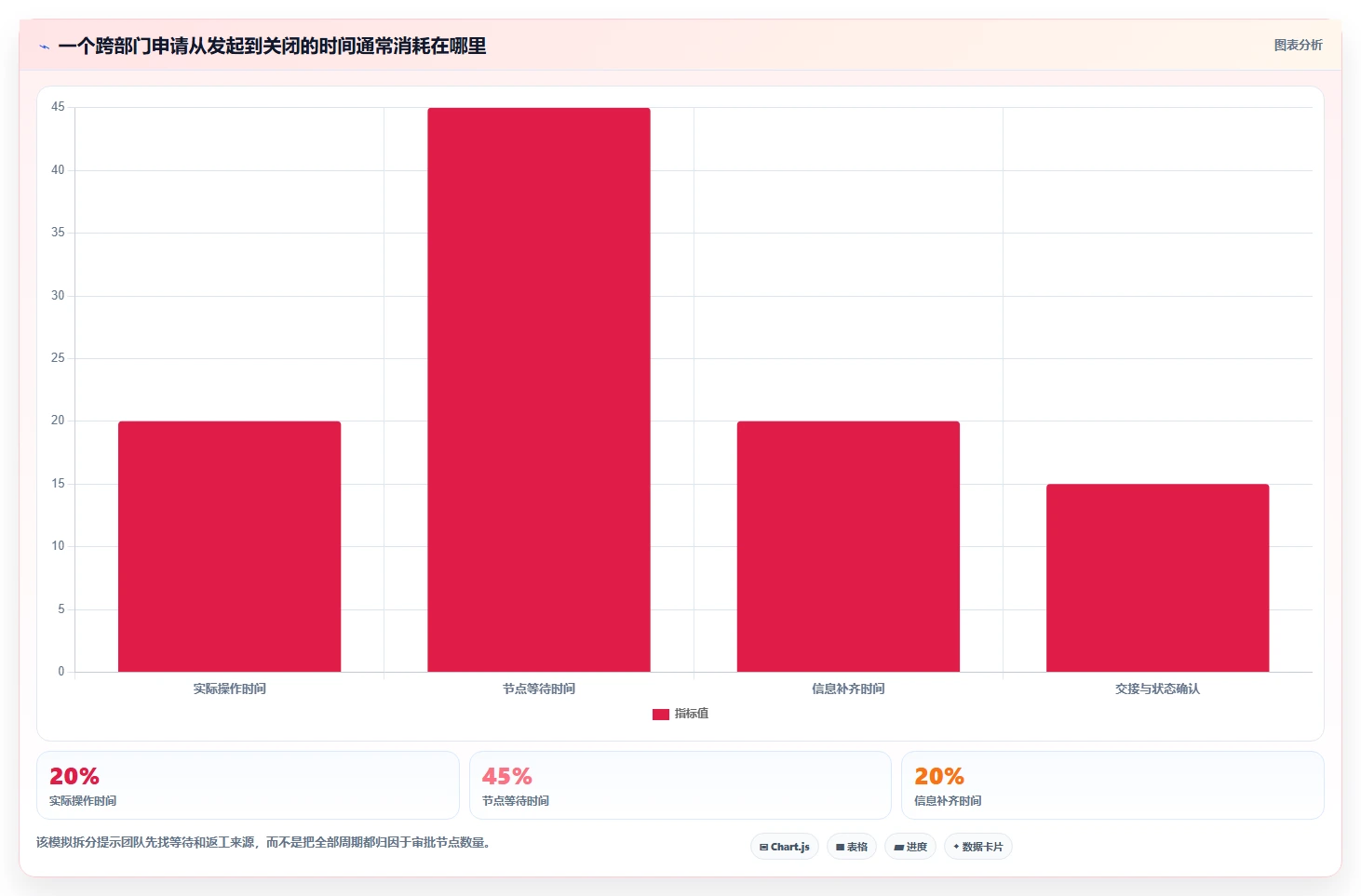Click the y-axis value 25
Image resolution: width=1361 pixels, height=896 pixels.
click(58, 358)
